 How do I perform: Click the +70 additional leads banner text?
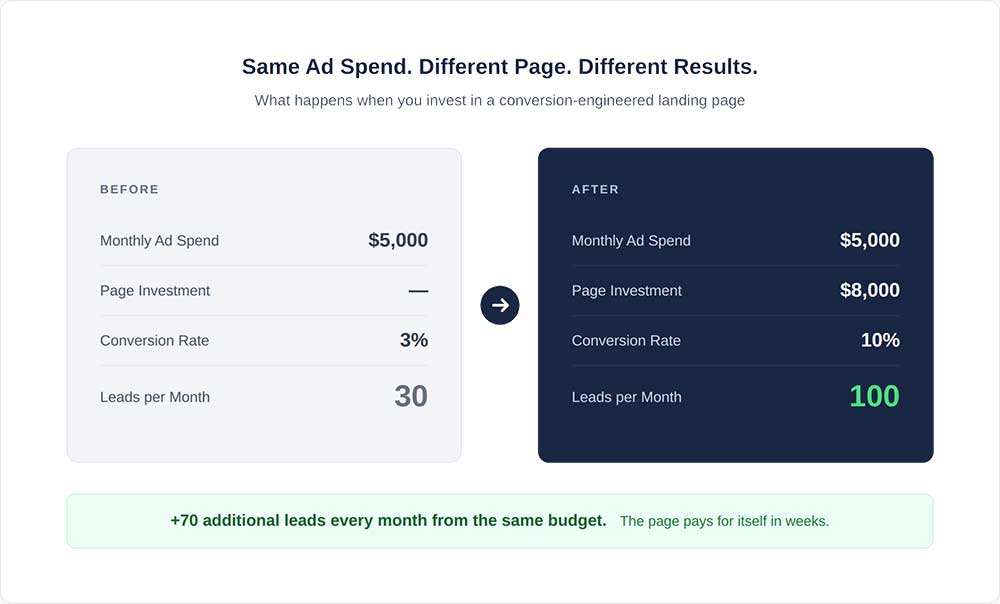(x=388, y=520)
